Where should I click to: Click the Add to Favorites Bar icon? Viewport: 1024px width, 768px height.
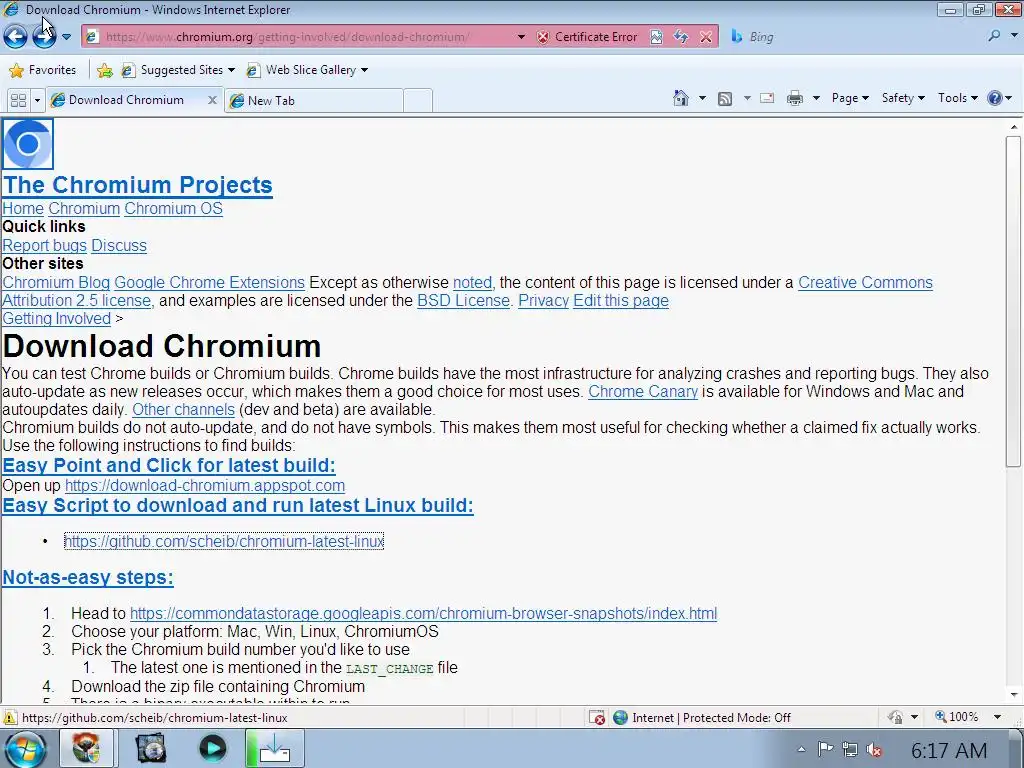104,71
